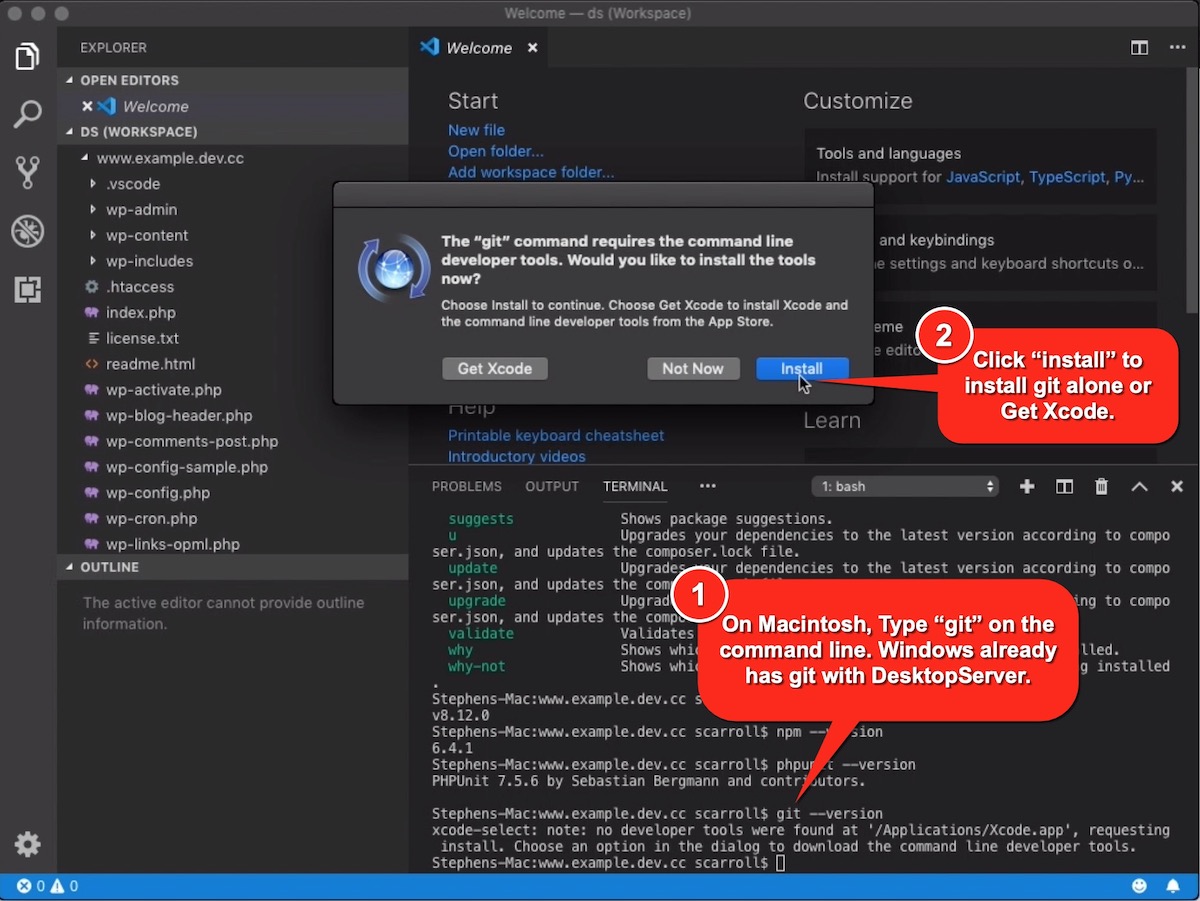Open readme.html in the explorer
The width and height of the screenshot is (1200, 901).
150,364
